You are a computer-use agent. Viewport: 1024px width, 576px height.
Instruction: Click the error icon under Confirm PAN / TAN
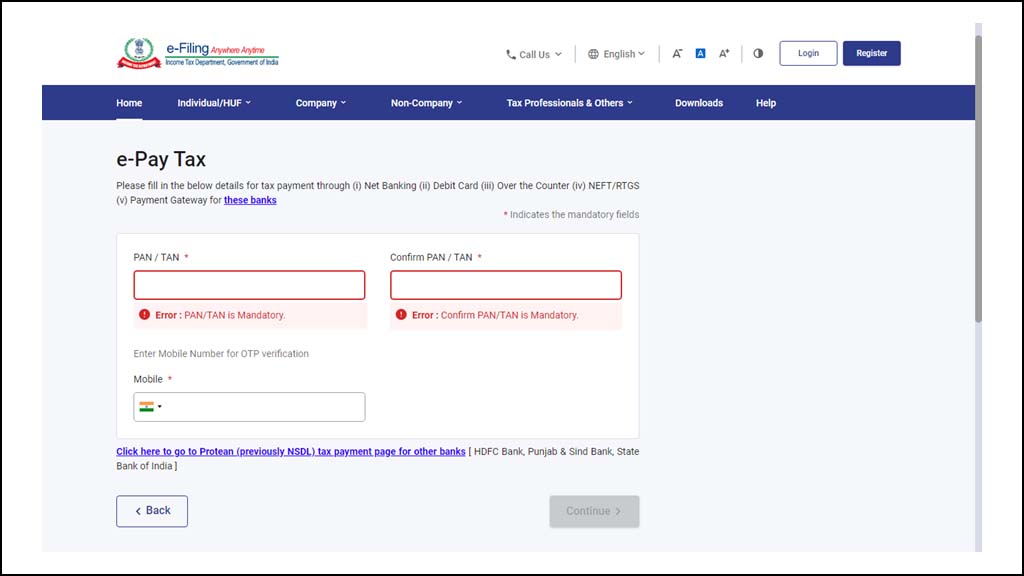[401, 315]
